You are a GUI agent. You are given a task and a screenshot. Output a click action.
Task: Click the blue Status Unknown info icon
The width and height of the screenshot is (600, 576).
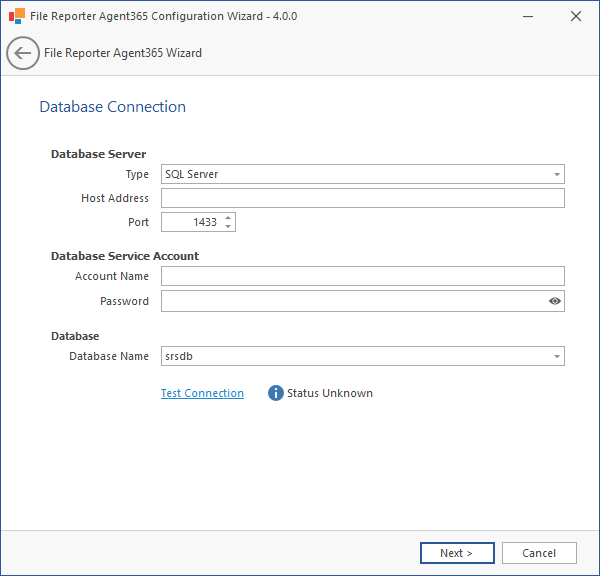pyautogui.click(x=276, y=393)
